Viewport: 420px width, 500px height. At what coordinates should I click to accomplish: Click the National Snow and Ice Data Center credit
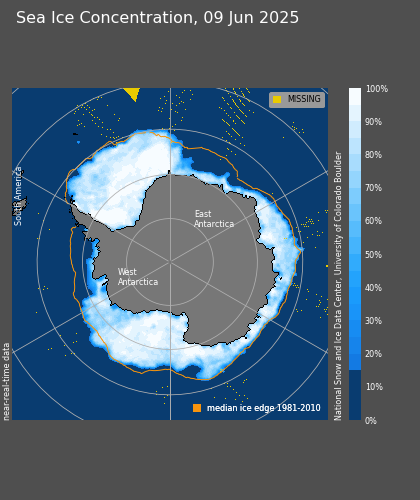338,286
